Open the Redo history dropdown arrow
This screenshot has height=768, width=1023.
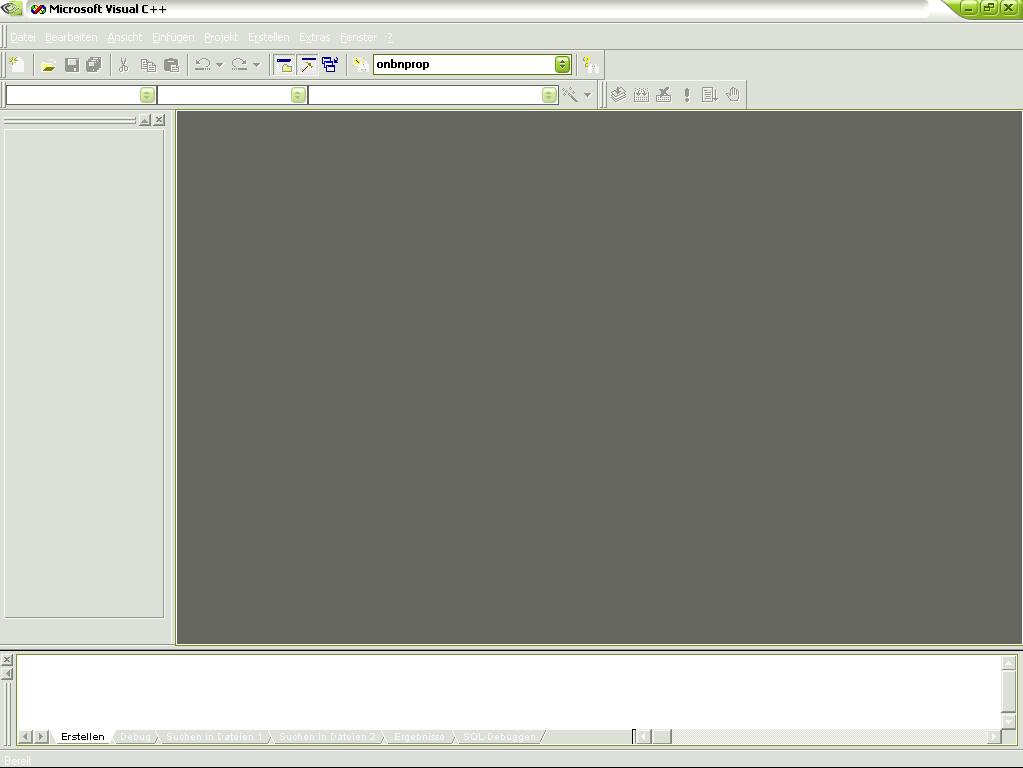(x=256, y=65)
